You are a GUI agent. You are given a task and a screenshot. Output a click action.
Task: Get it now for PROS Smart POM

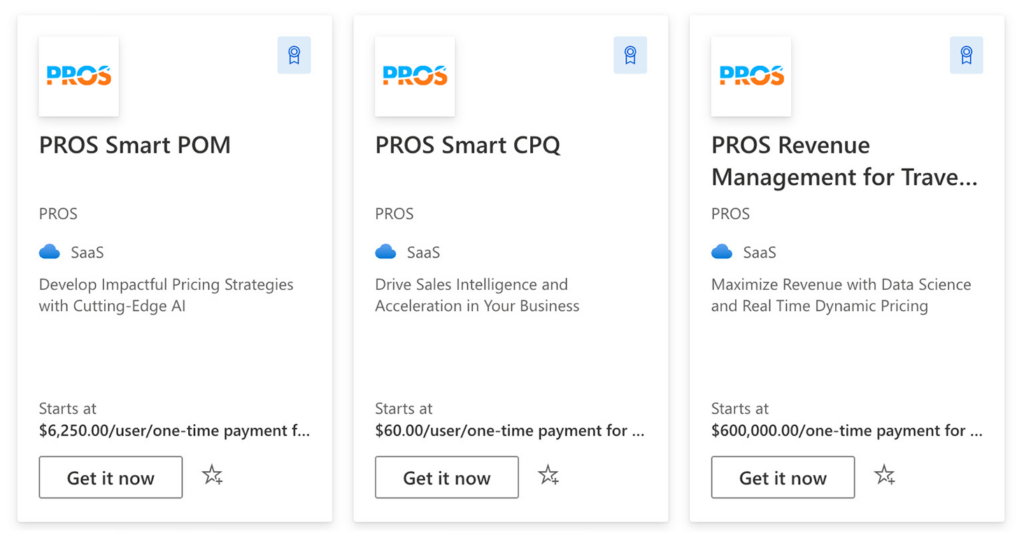click(x=110, y=478)
